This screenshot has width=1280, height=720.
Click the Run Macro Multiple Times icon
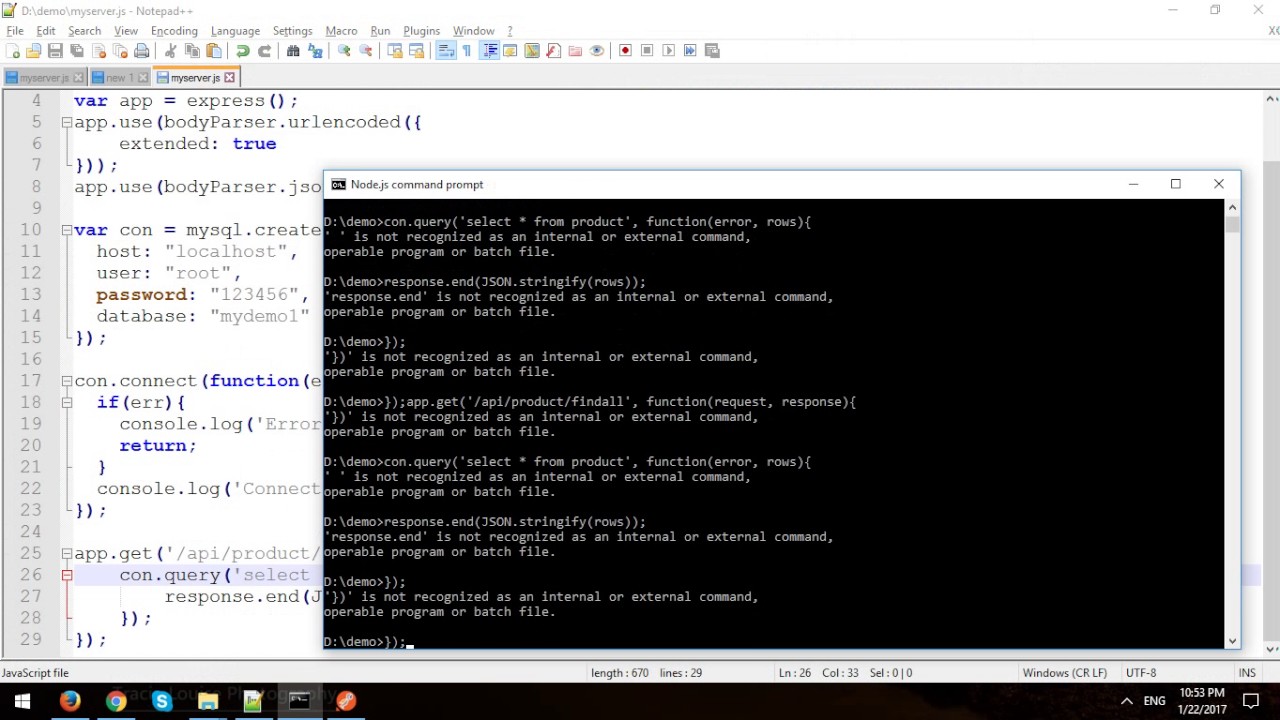click(x=690, y=50)
